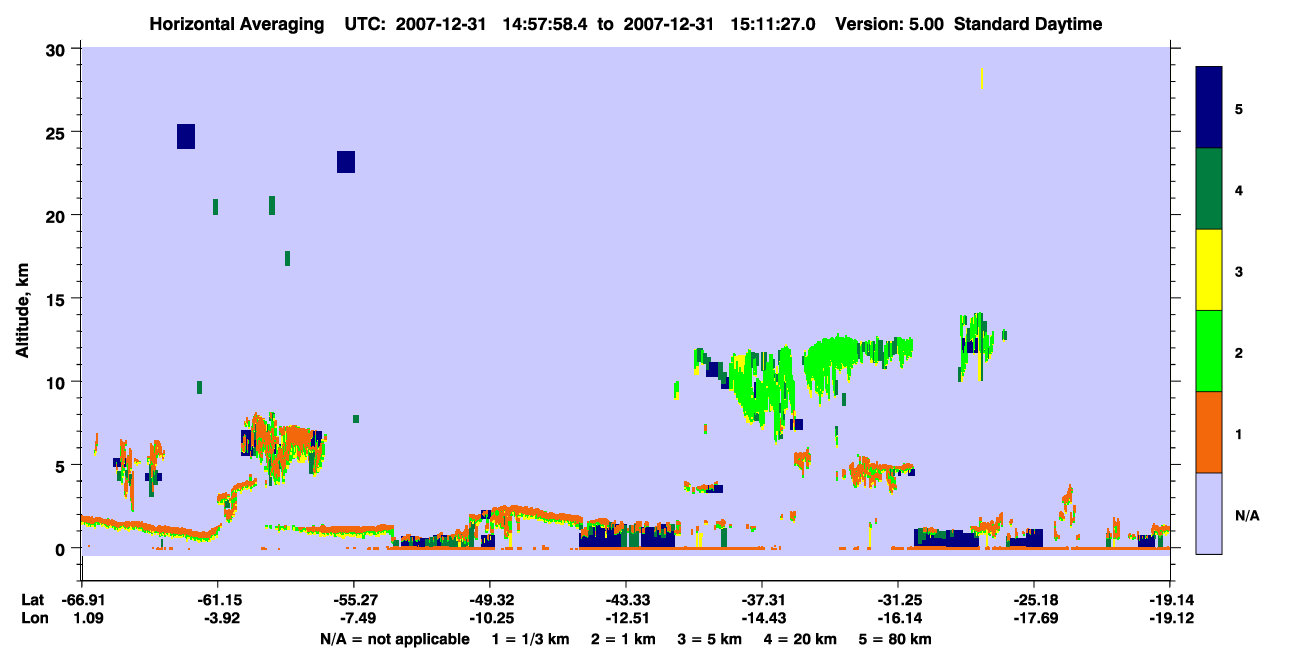1300x667 pixels.
Task: Click the 'Lon' row label
Action: coord(33,618)
